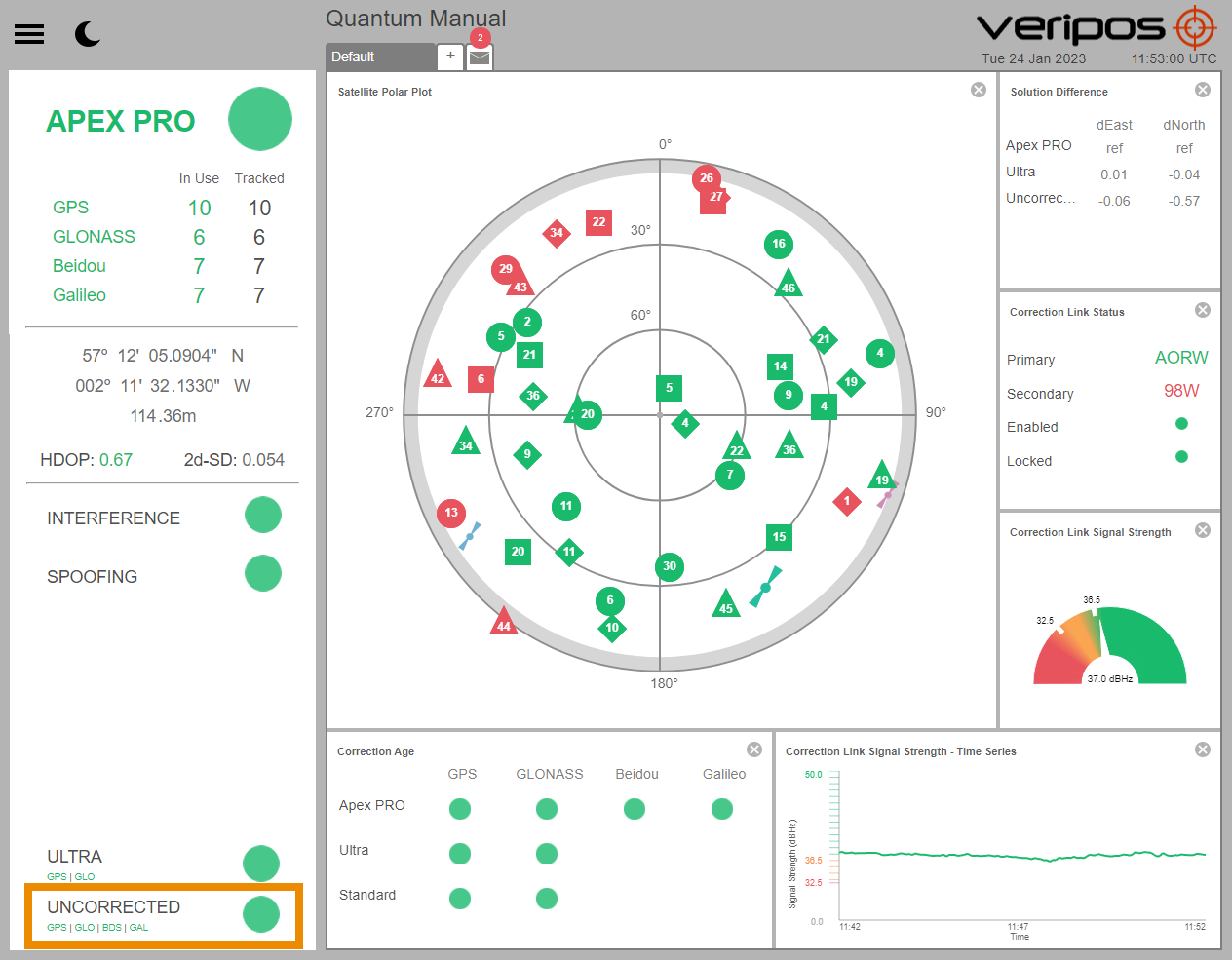Click the Locked green status dot
1232x960 pixels.
coord(1182,457)
